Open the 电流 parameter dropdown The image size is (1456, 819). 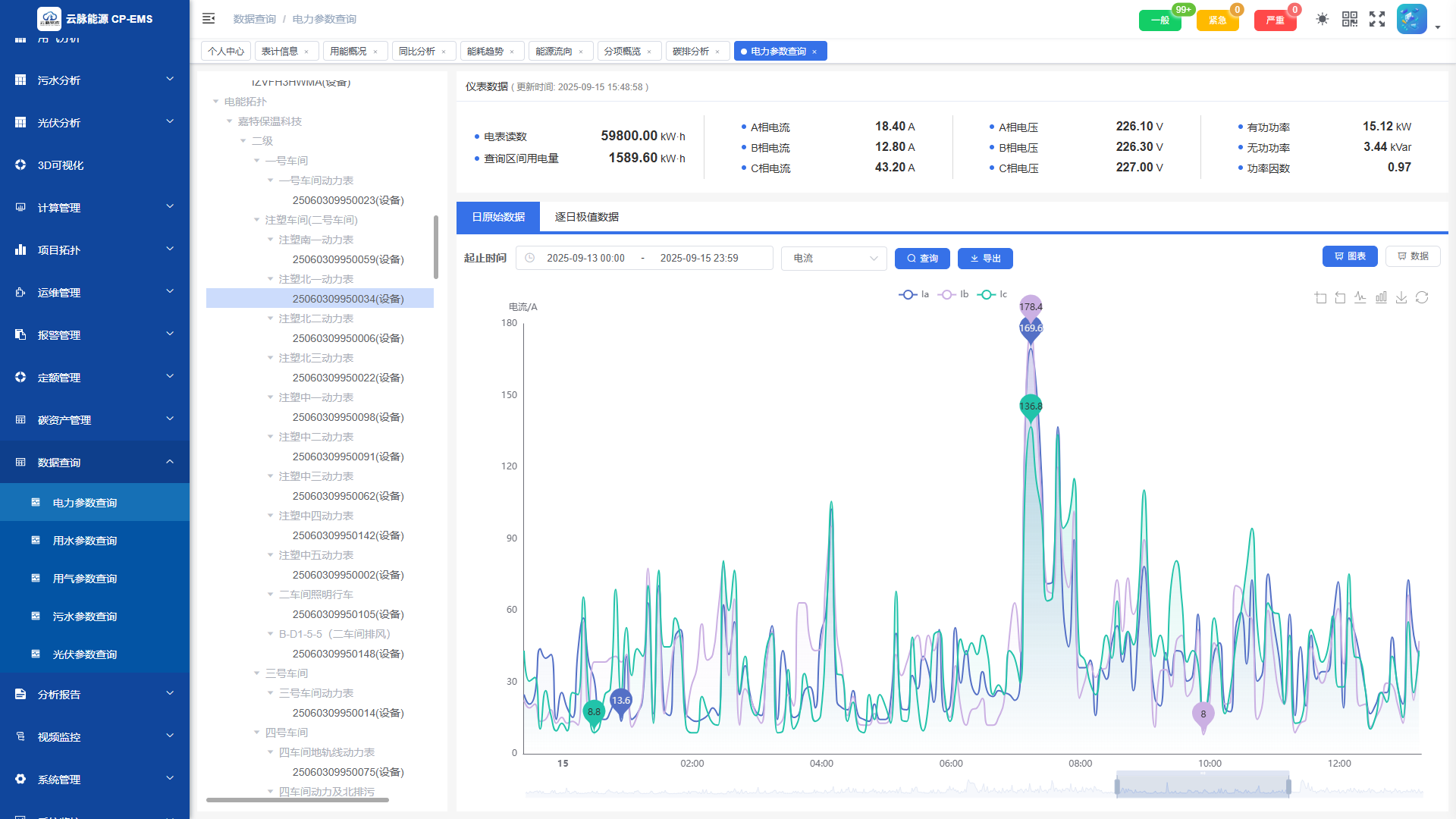(833, 259)
